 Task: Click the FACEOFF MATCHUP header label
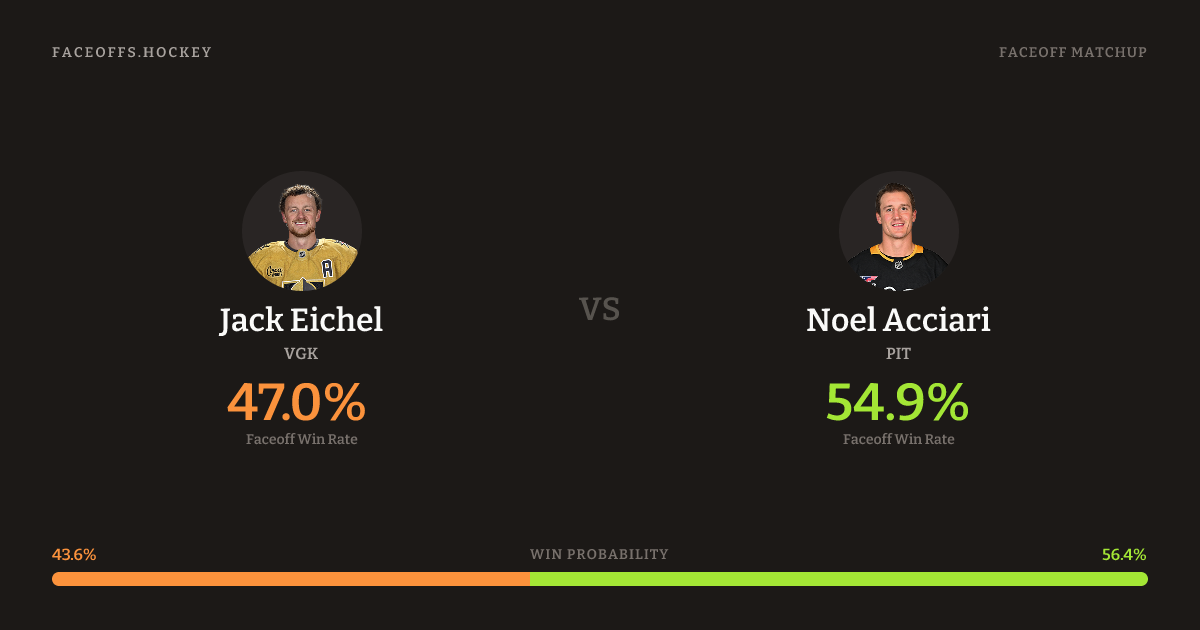tap(1073, 52)
